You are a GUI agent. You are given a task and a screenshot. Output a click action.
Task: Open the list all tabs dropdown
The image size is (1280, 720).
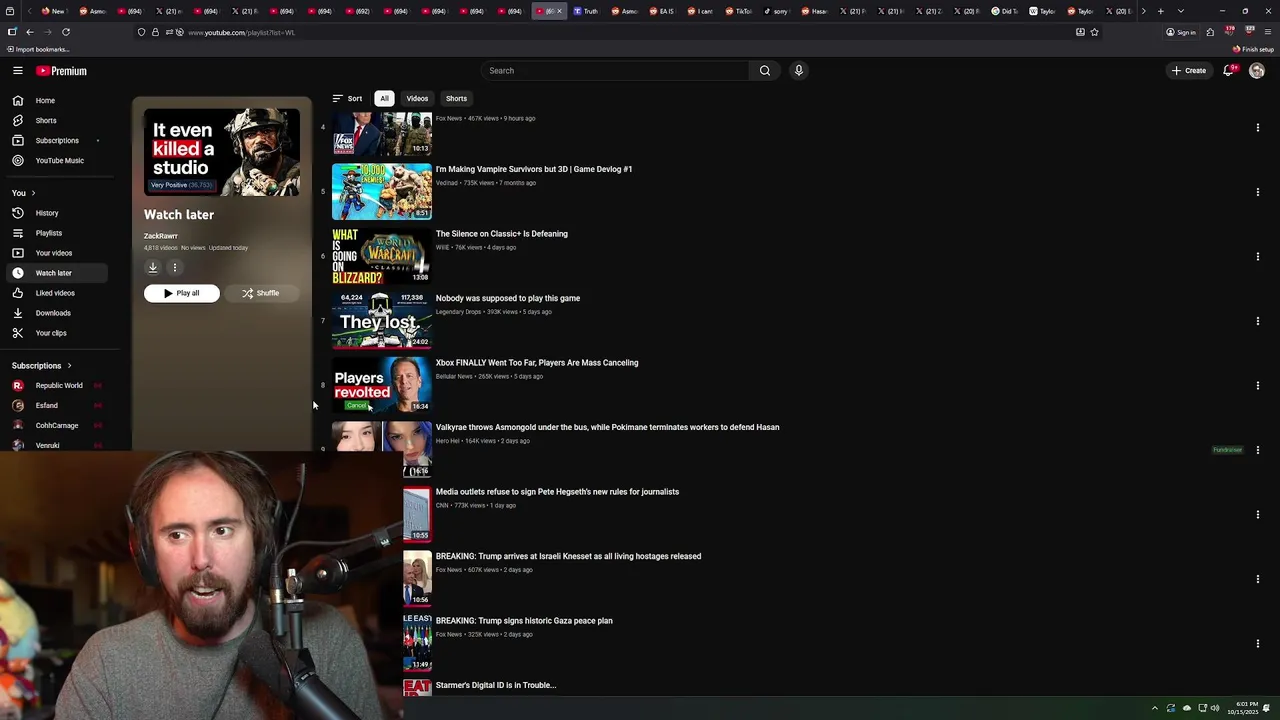(1181, 11)
